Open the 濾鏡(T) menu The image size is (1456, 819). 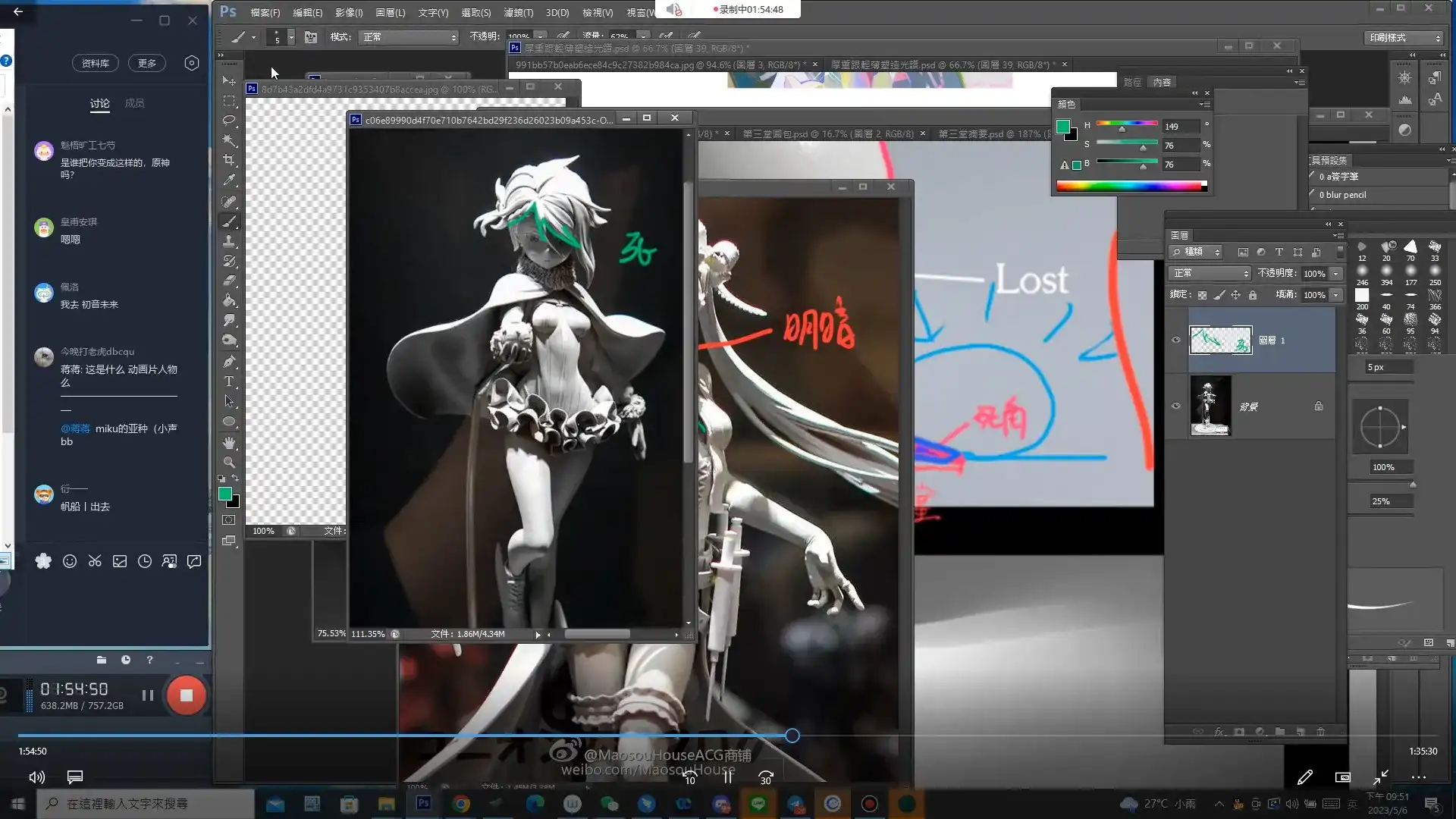tap(518, 13)
